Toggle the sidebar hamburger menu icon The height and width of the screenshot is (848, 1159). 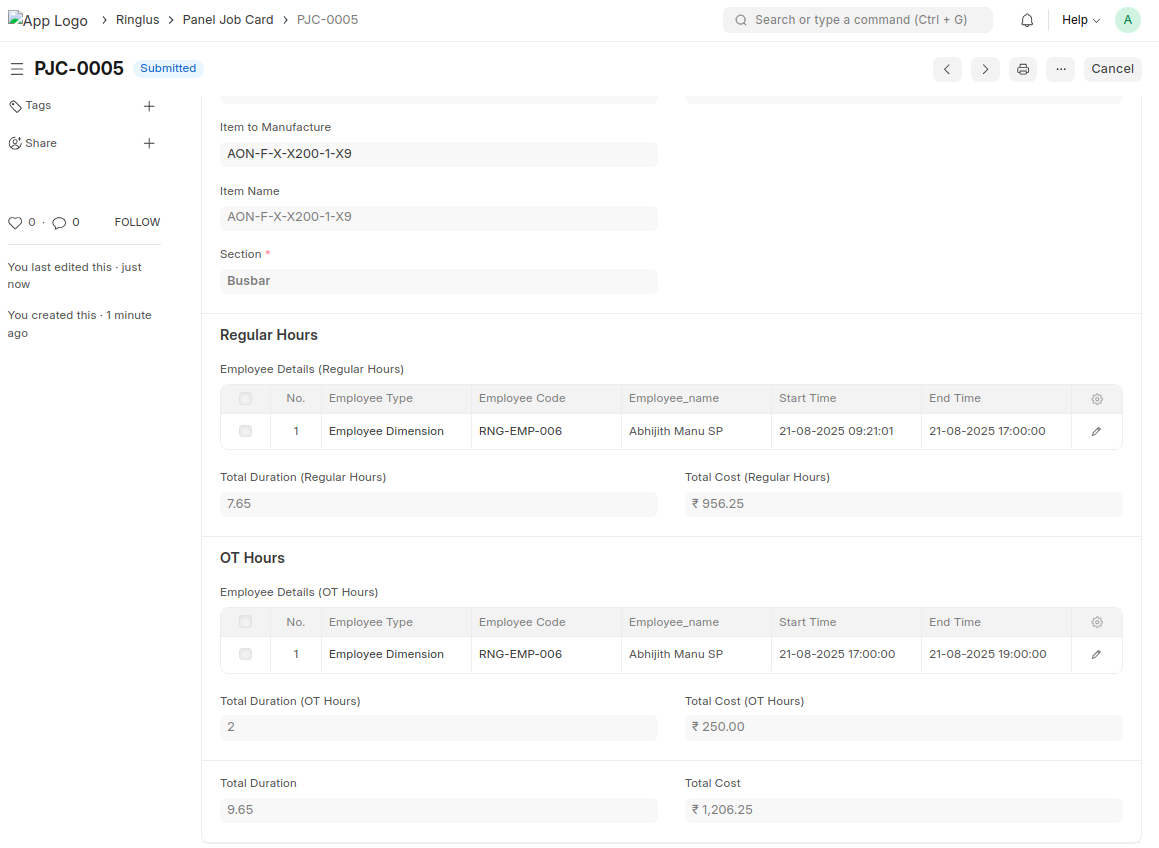click(x=17, y=69)
